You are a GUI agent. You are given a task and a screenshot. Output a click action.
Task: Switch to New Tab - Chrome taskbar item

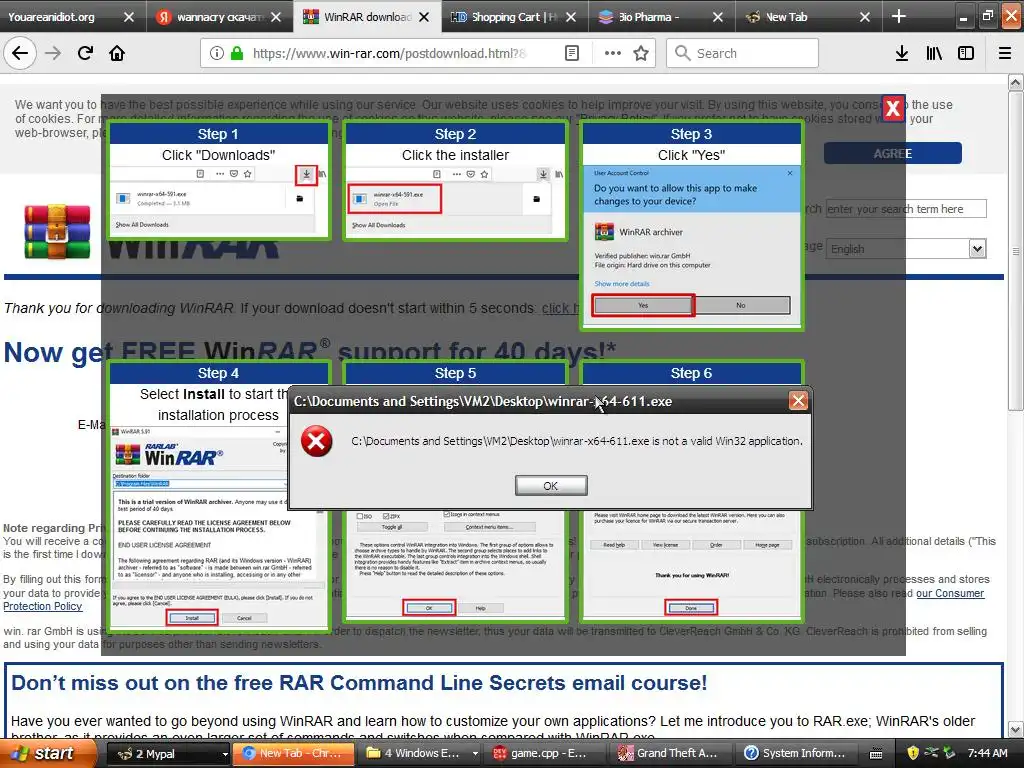[293, 754]
